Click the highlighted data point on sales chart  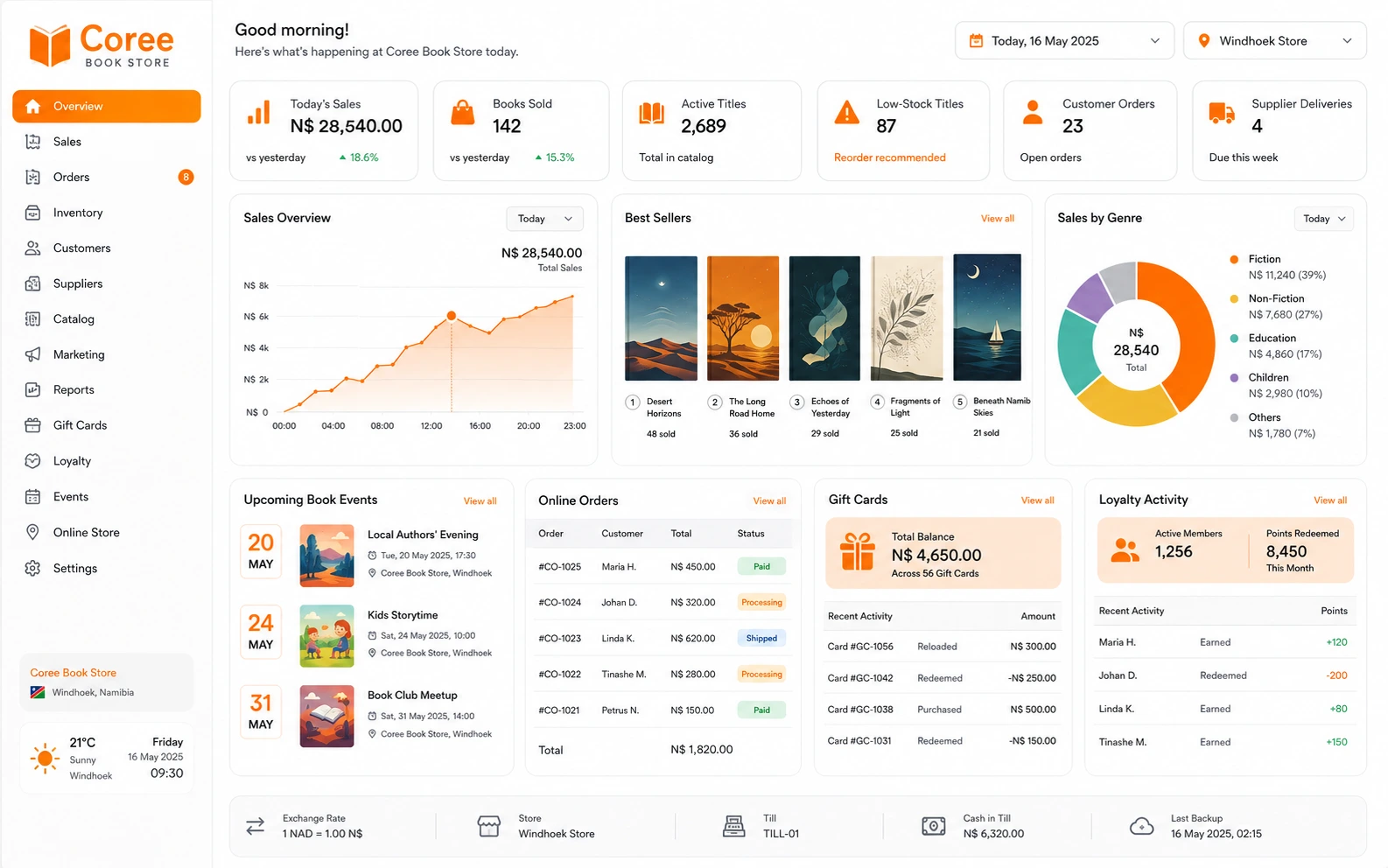[452, 316]
